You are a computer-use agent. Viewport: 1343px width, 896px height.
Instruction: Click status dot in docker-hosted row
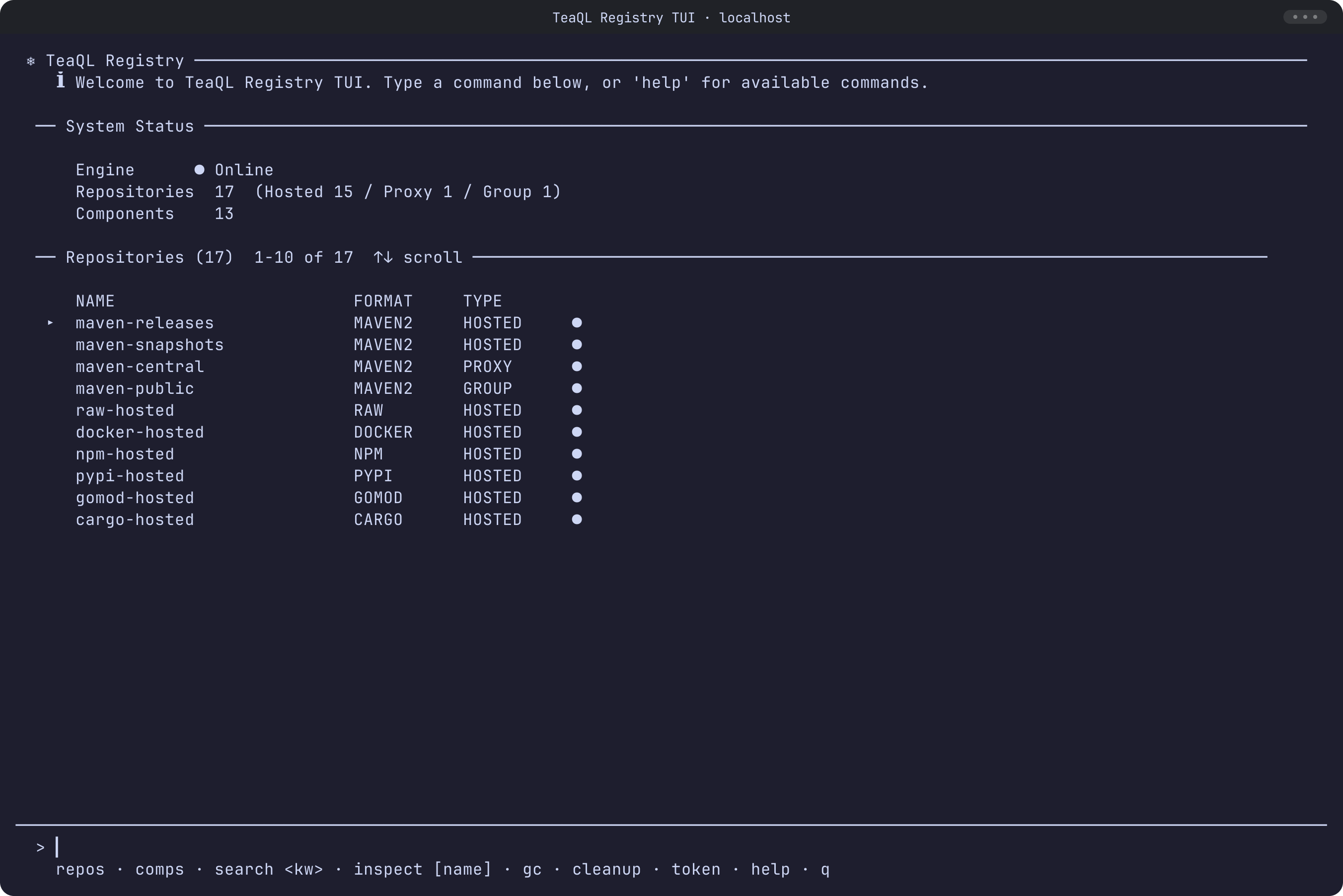click(577, 432)
